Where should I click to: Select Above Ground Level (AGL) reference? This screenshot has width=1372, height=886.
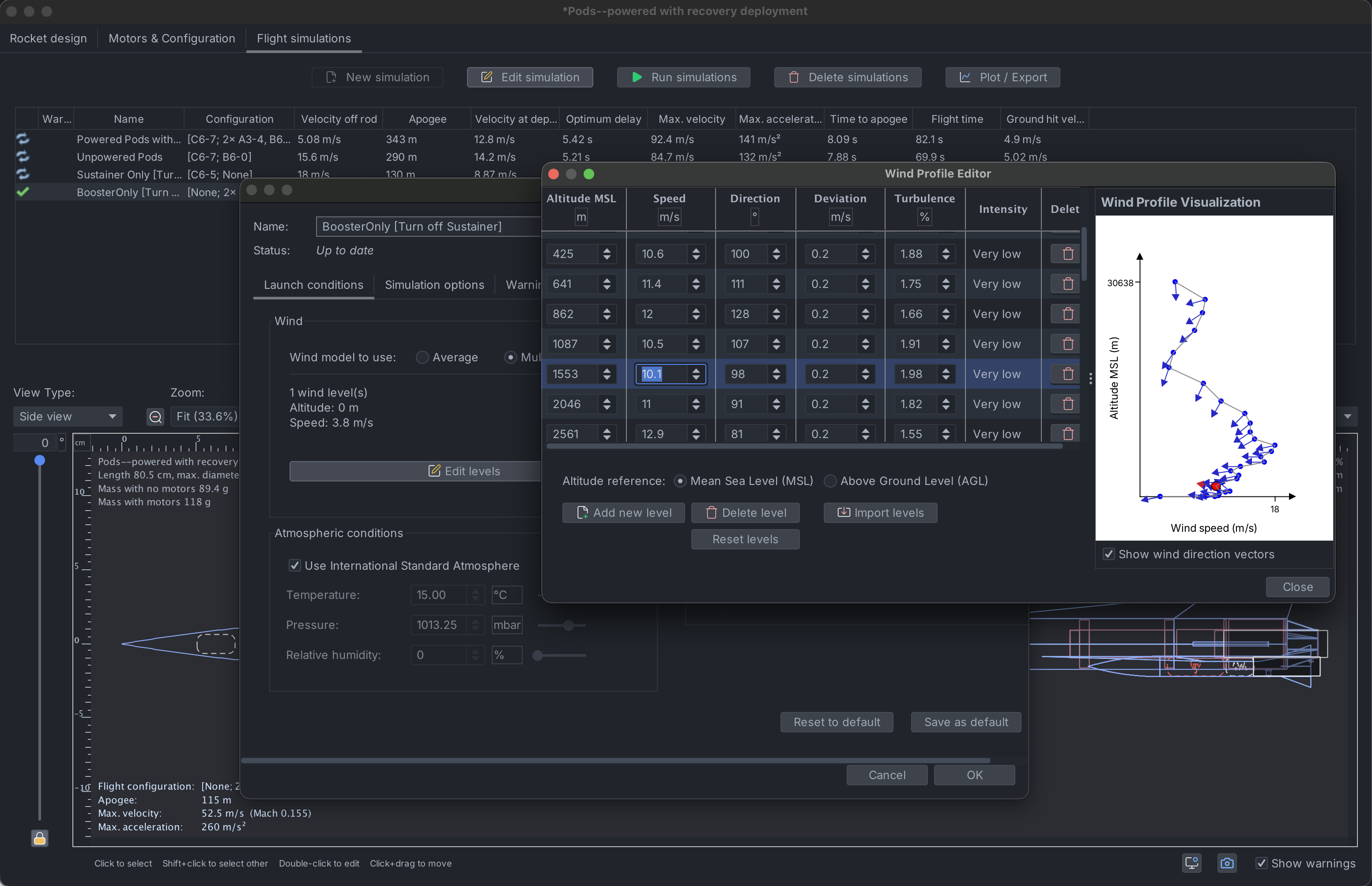point(830,481)
